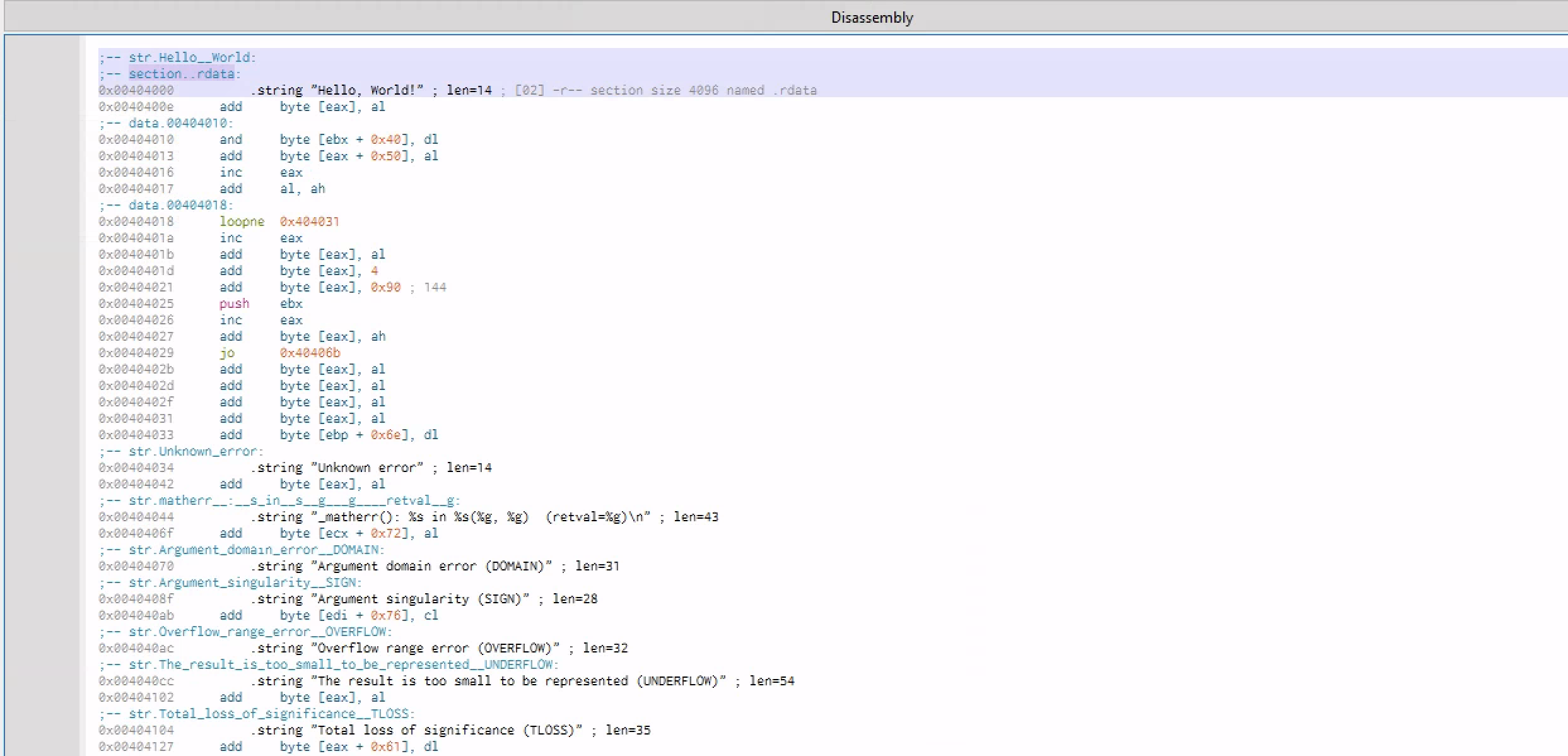Select instruction at address 0x00404042

pyautogui.click(x=242, y=484)
